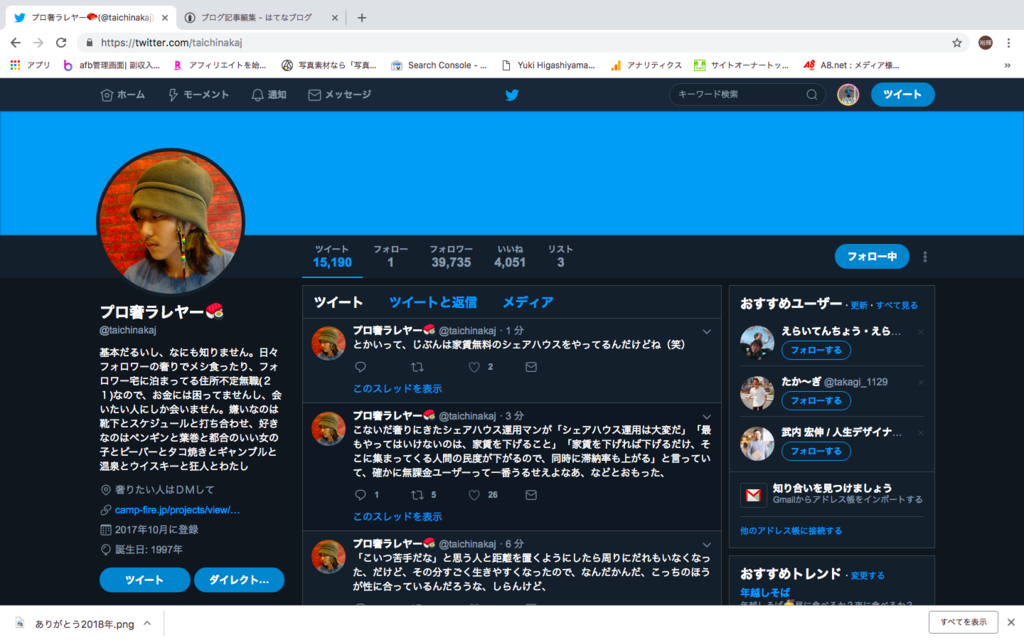Select the いいね 4,051 stat
1024x640 pixels.
coord(510,257)
